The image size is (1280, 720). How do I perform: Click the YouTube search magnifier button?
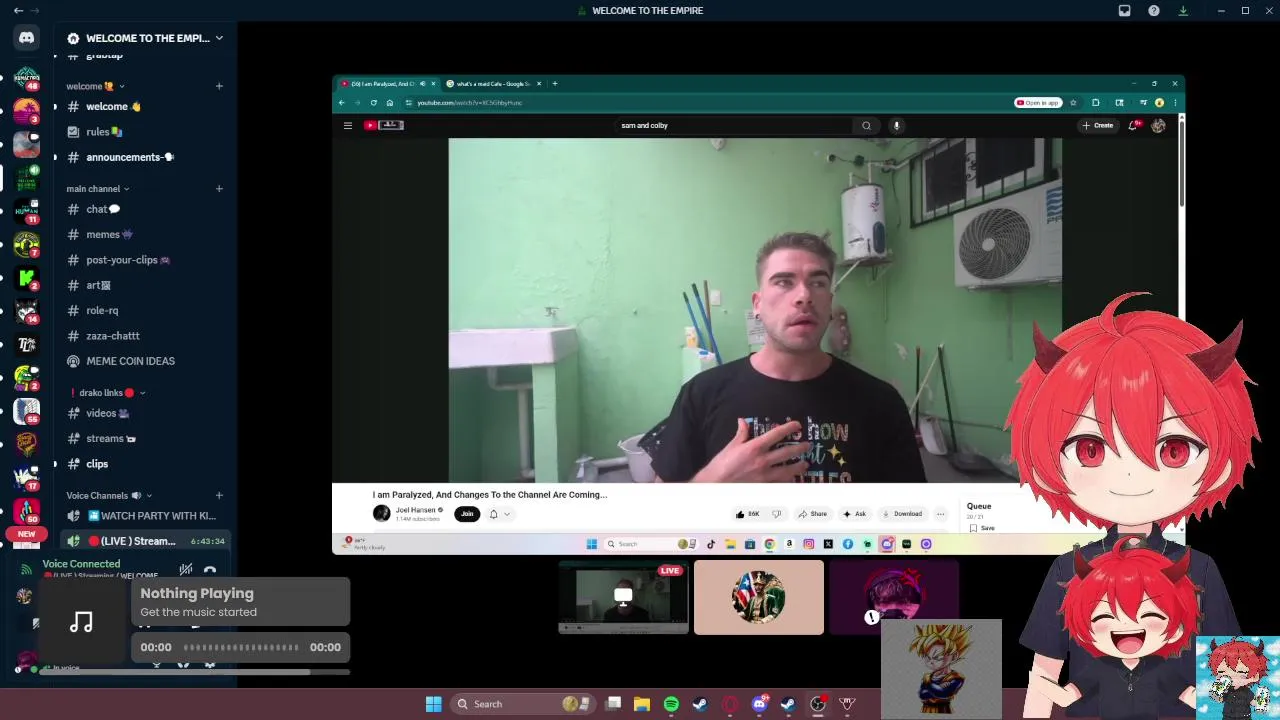coord(866,126)
